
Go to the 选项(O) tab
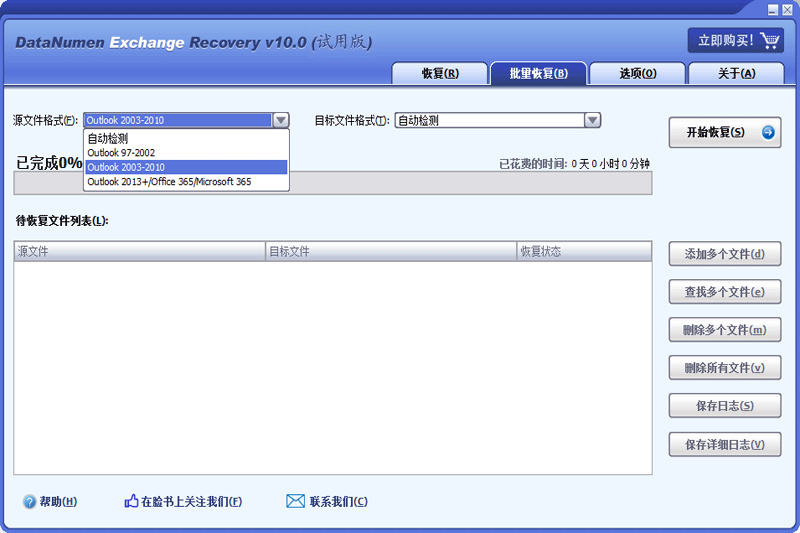pos(637,73)
